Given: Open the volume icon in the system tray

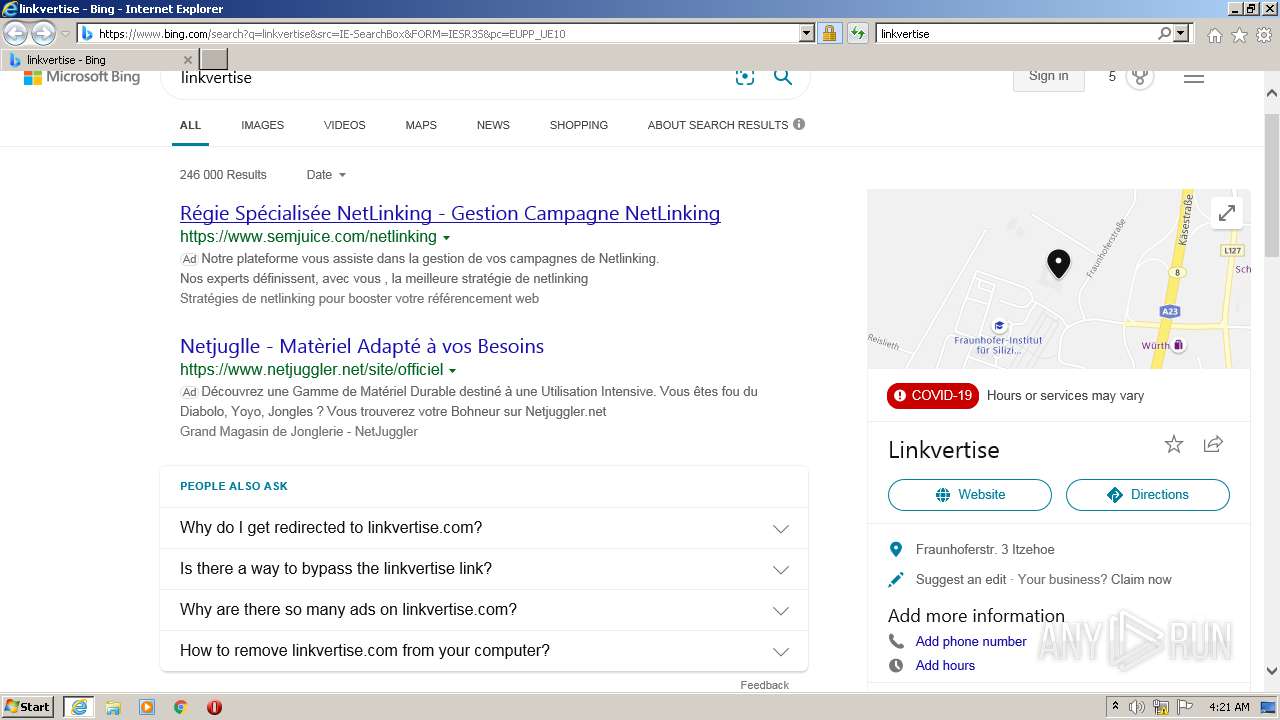Looking at the screenshot, I should click(1138, 707).
